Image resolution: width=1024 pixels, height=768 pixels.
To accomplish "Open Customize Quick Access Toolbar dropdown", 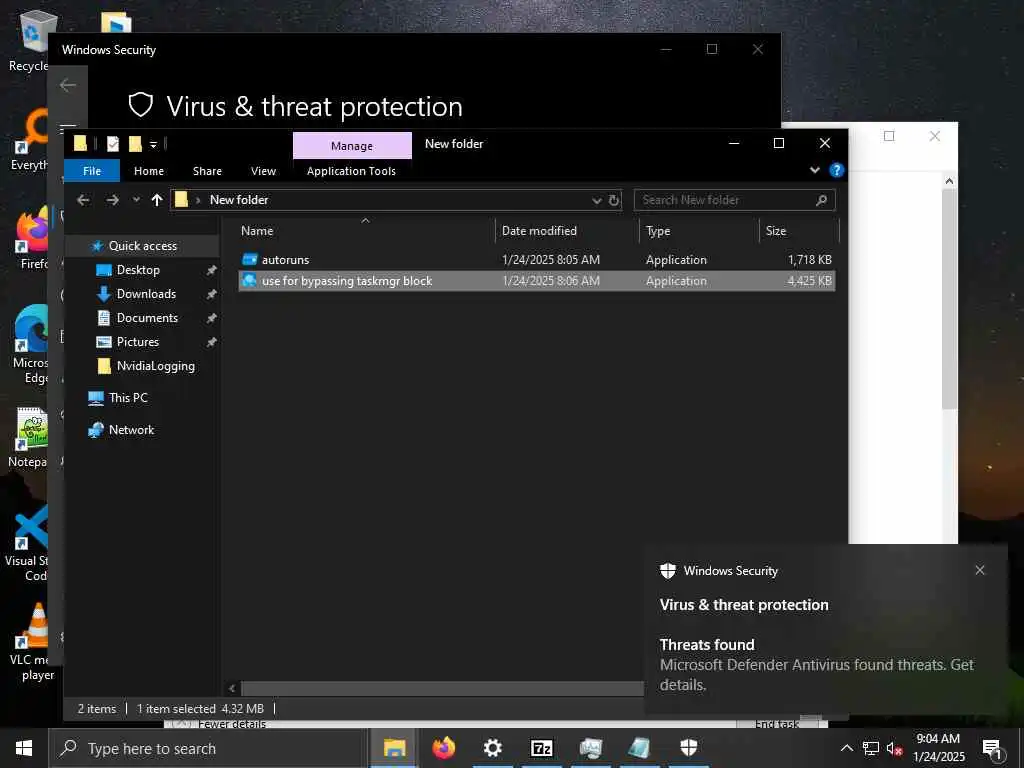I will point(153,144).
